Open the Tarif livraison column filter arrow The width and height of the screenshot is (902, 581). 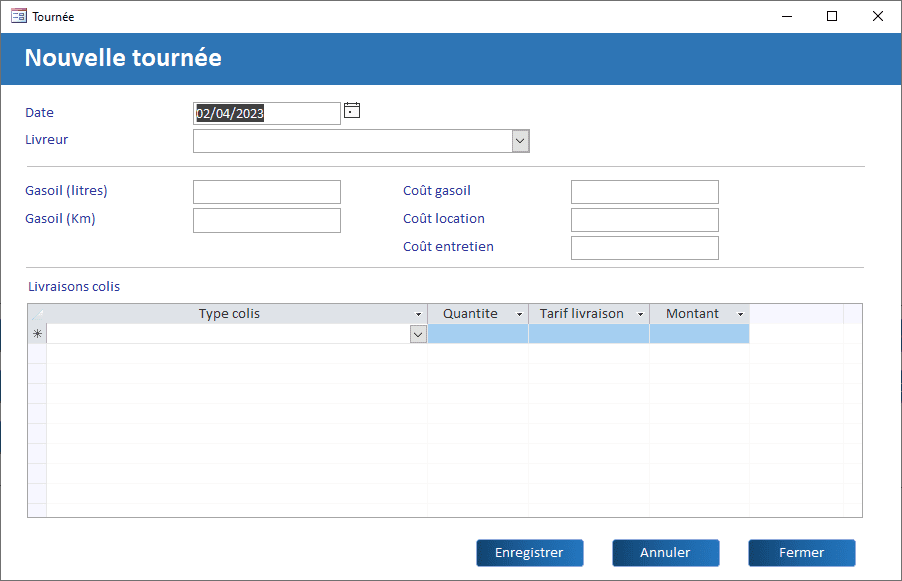click(x=640, y=315)
